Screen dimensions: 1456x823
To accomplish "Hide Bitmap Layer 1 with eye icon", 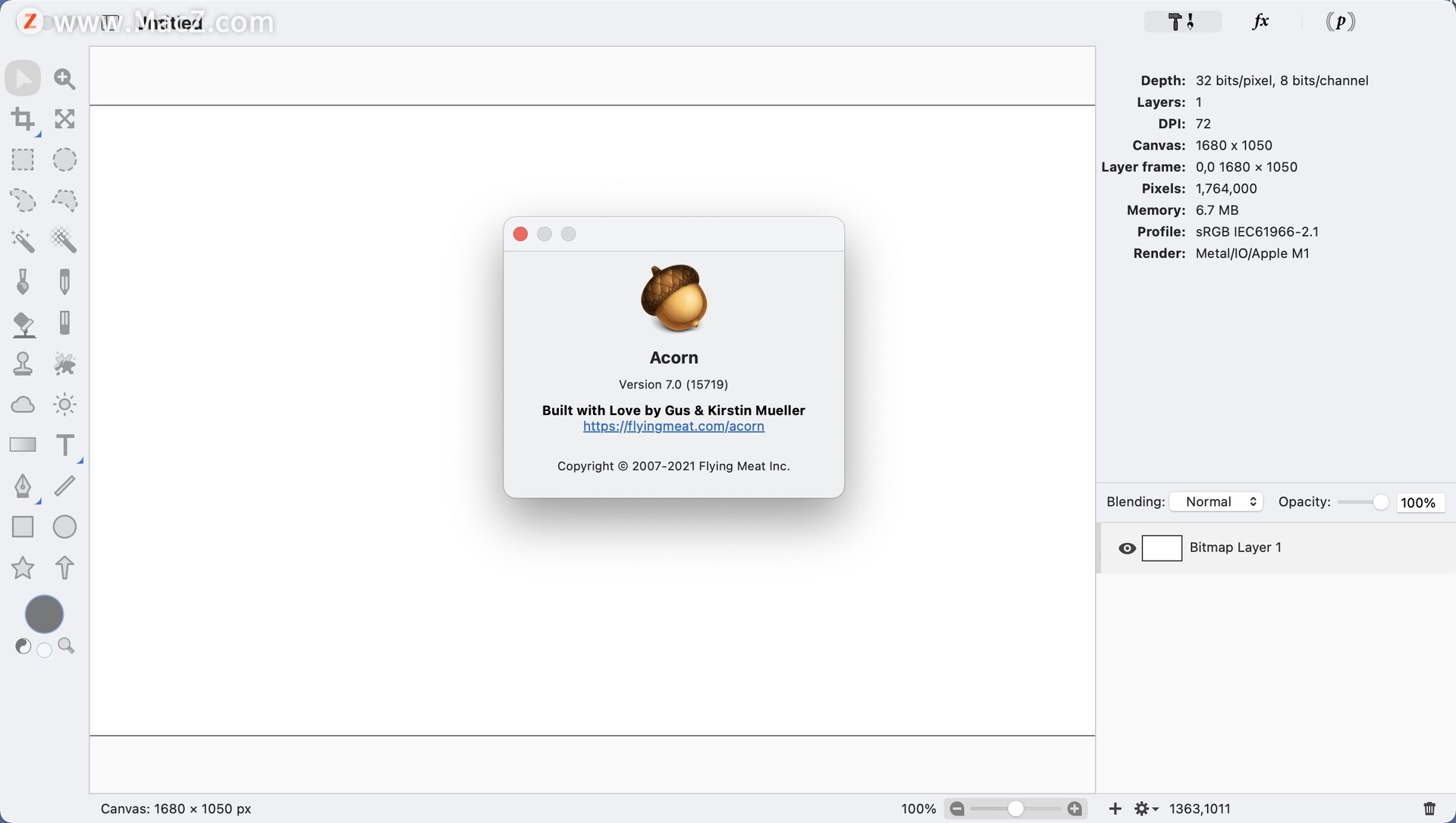I will 1127,548.
